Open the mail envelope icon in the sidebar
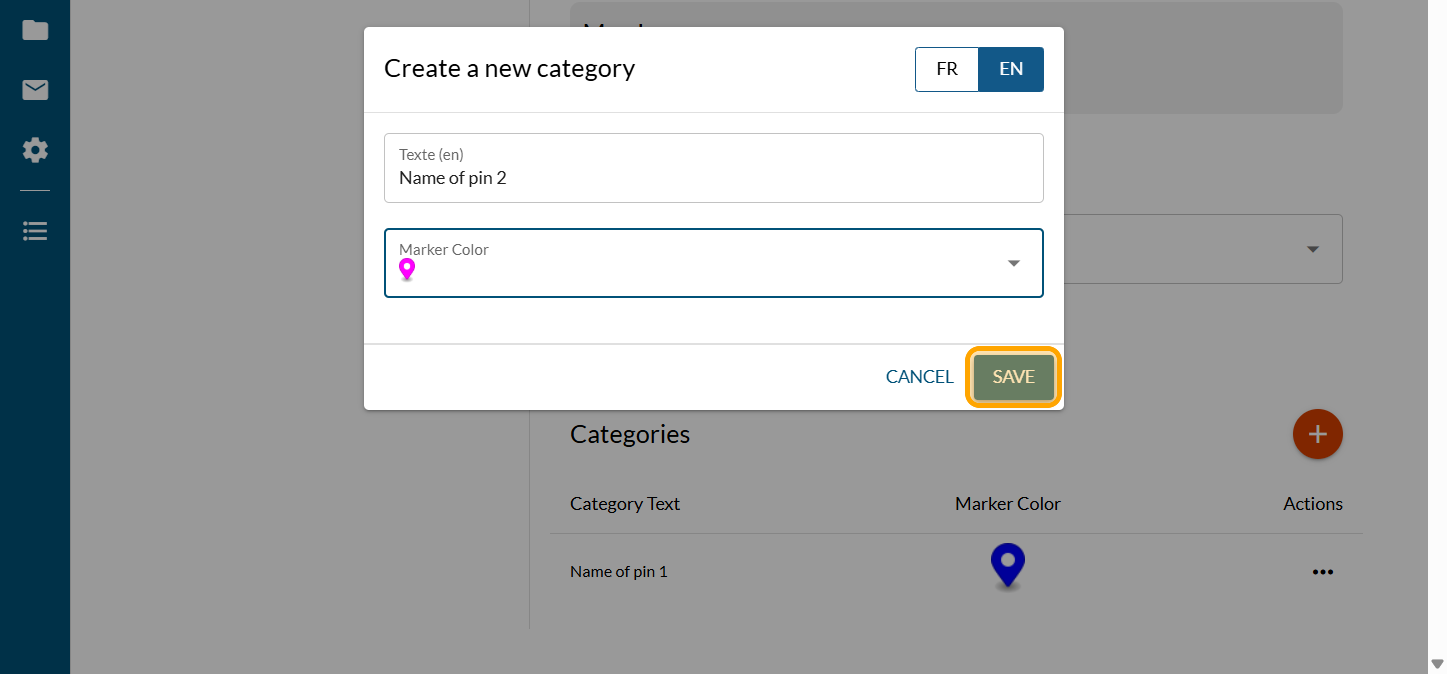Screen dimensions: 1447x674 point(35,91)
